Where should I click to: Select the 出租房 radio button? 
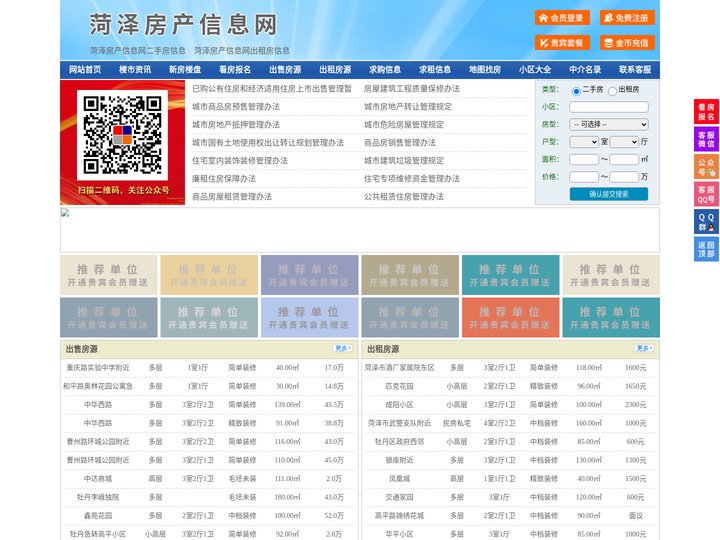click(x=612, y=91)
